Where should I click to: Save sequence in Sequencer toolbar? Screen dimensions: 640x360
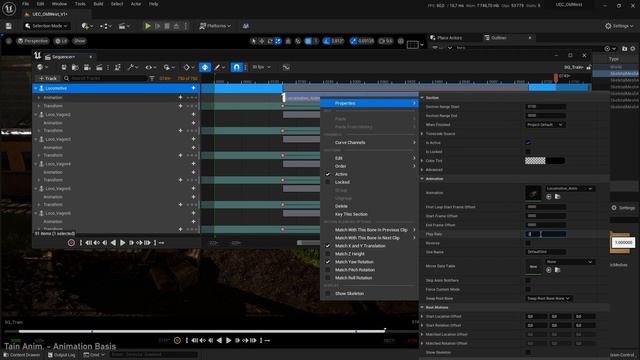coord(64,67)
